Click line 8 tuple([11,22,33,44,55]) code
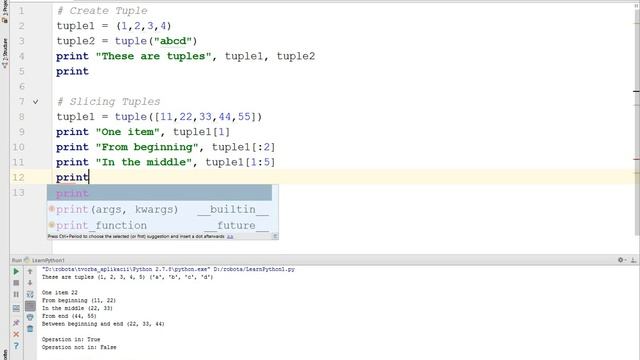Image resolution: width=640 pixels, height=360 pixels. pyautogui.click(x=188, y=117)
